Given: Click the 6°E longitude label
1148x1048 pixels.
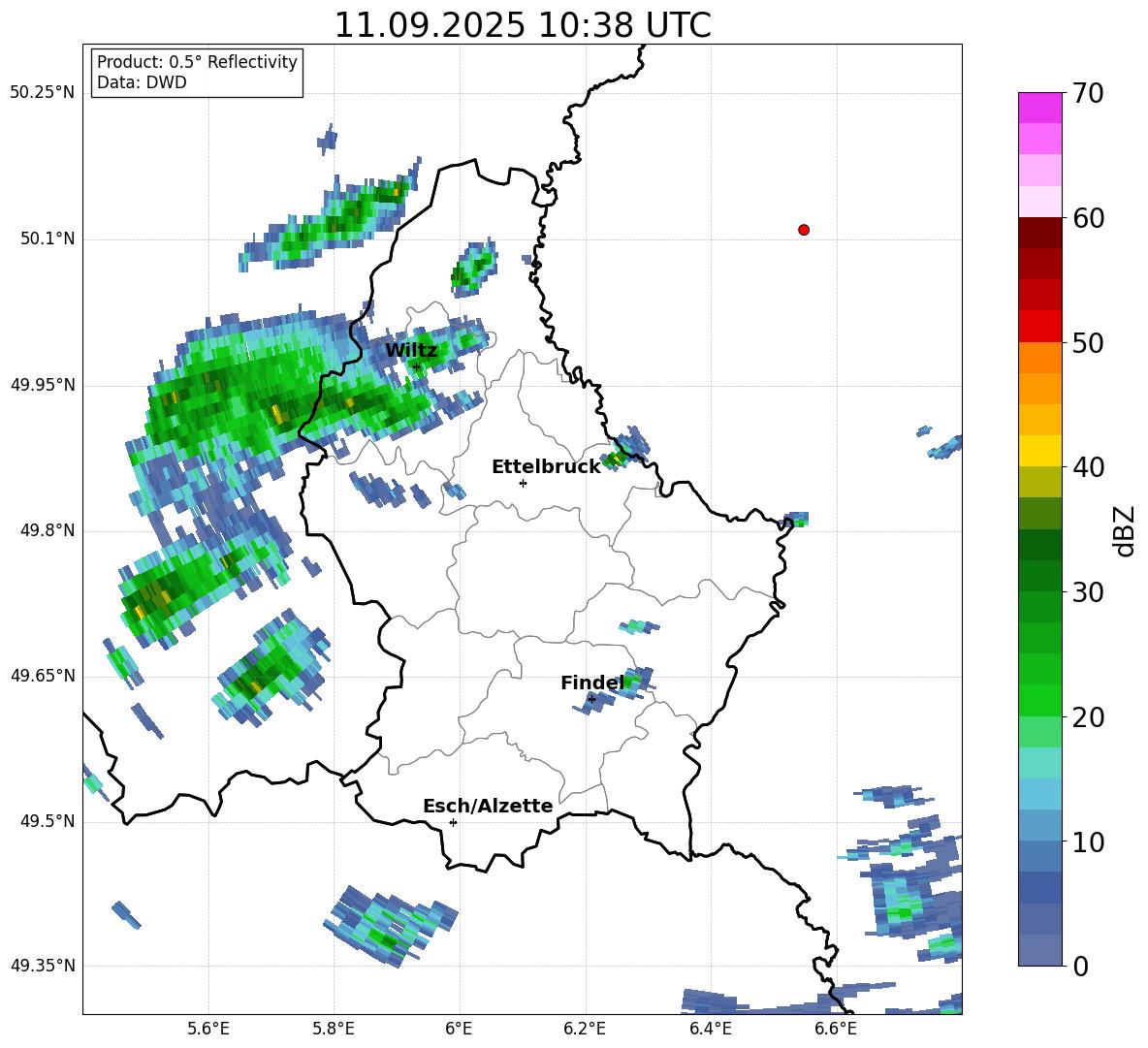Looking at the screenshot, I should [x=459, y=1030].
